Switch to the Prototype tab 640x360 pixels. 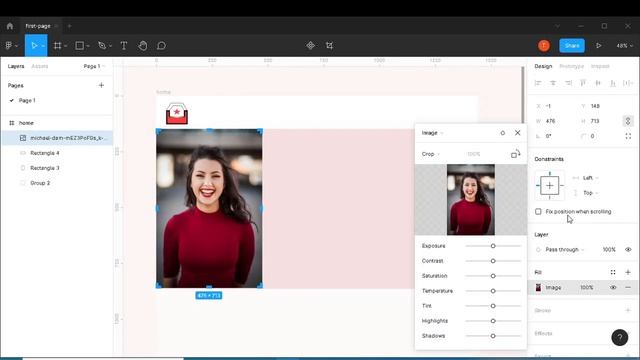pos(571,66)
